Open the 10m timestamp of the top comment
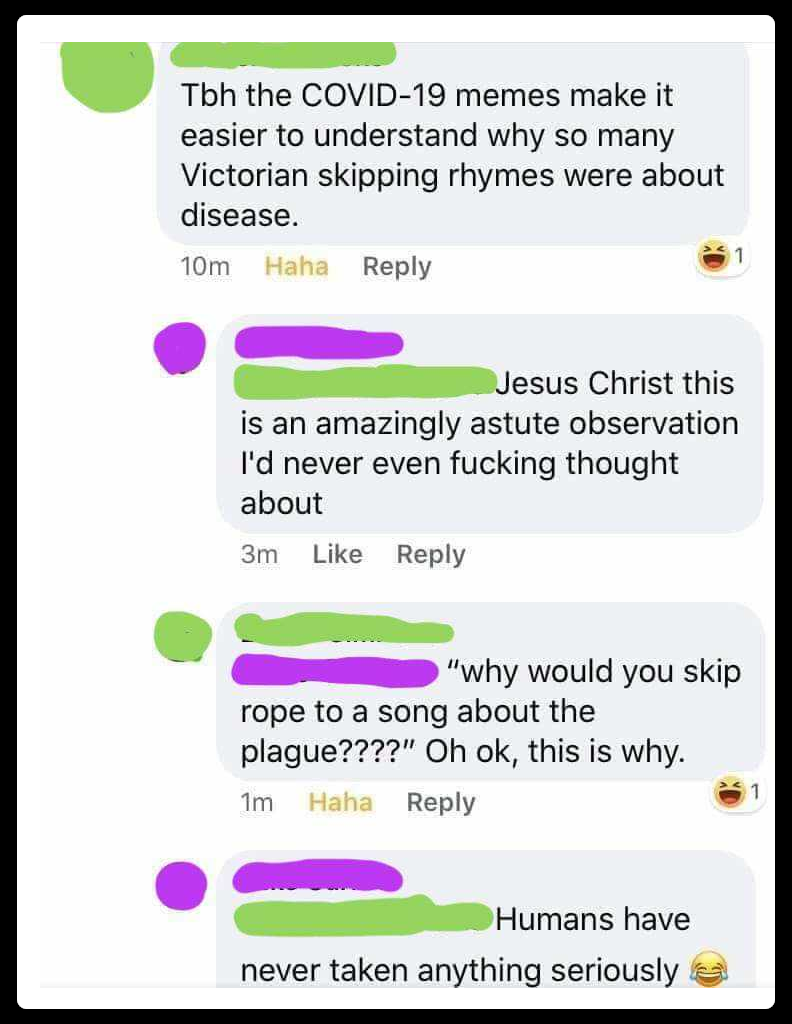792x1024 pixels. click(205, 266)
